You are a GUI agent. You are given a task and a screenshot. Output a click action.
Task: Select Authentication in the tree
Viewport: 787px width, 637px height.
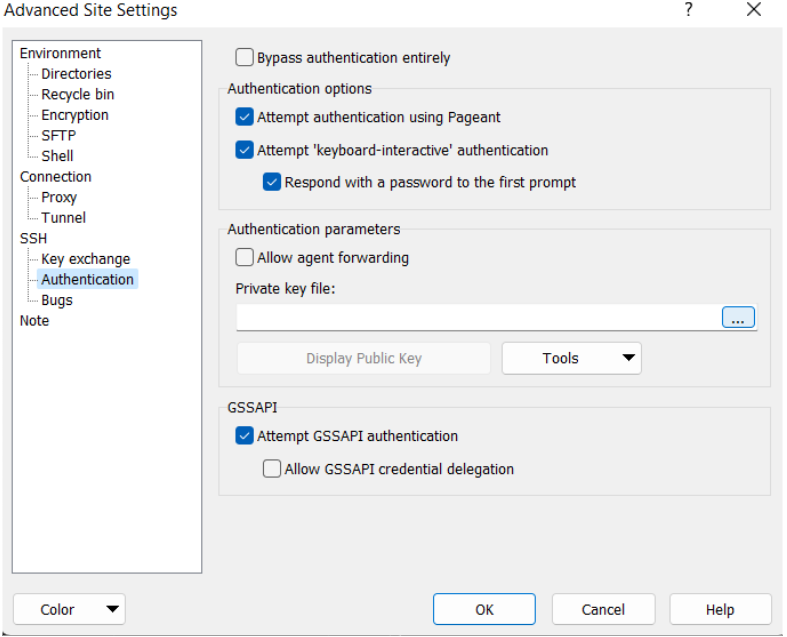(87, 280)
